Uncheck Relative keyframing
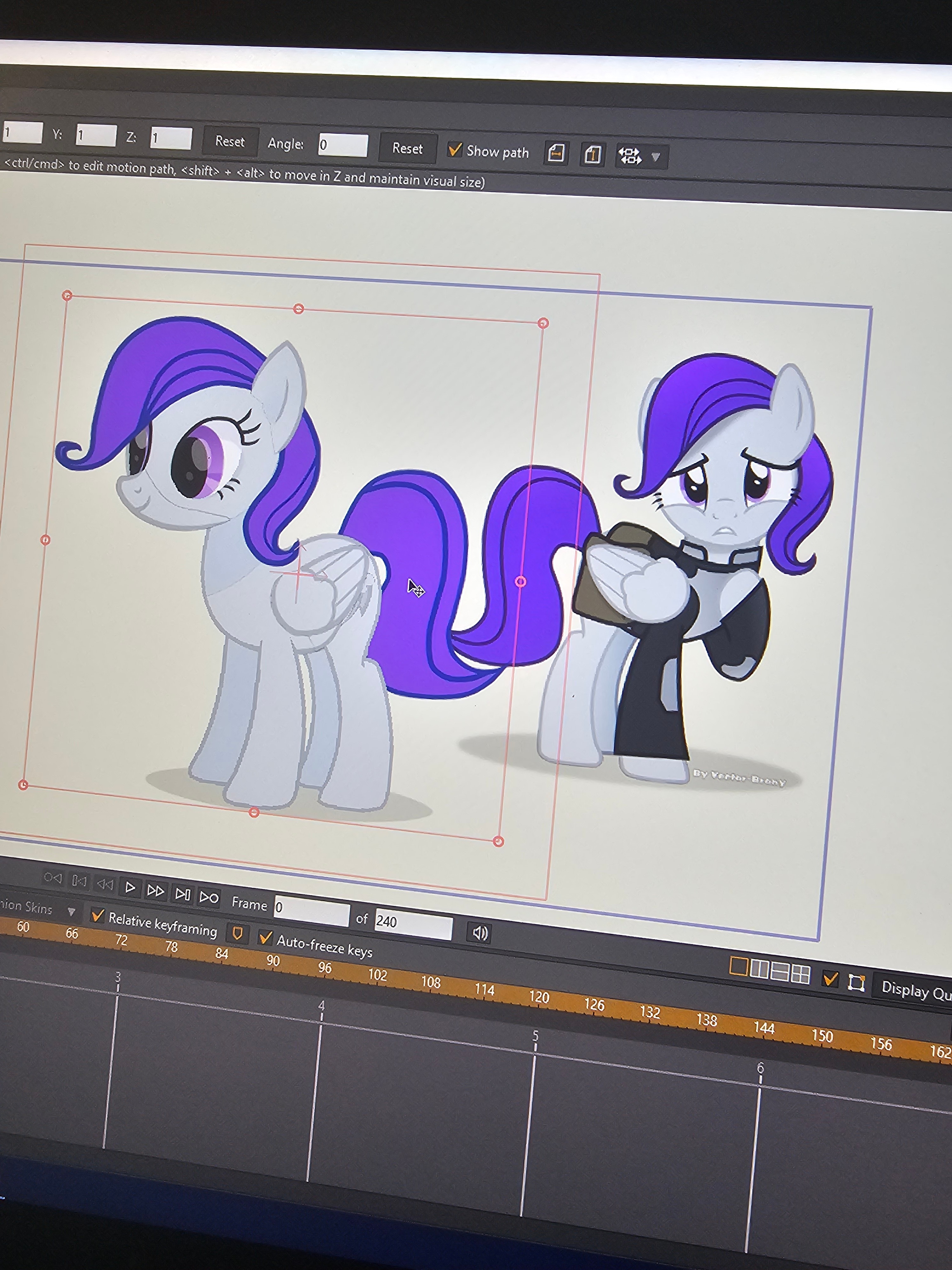952x1270 pixels. coord(98,916)
